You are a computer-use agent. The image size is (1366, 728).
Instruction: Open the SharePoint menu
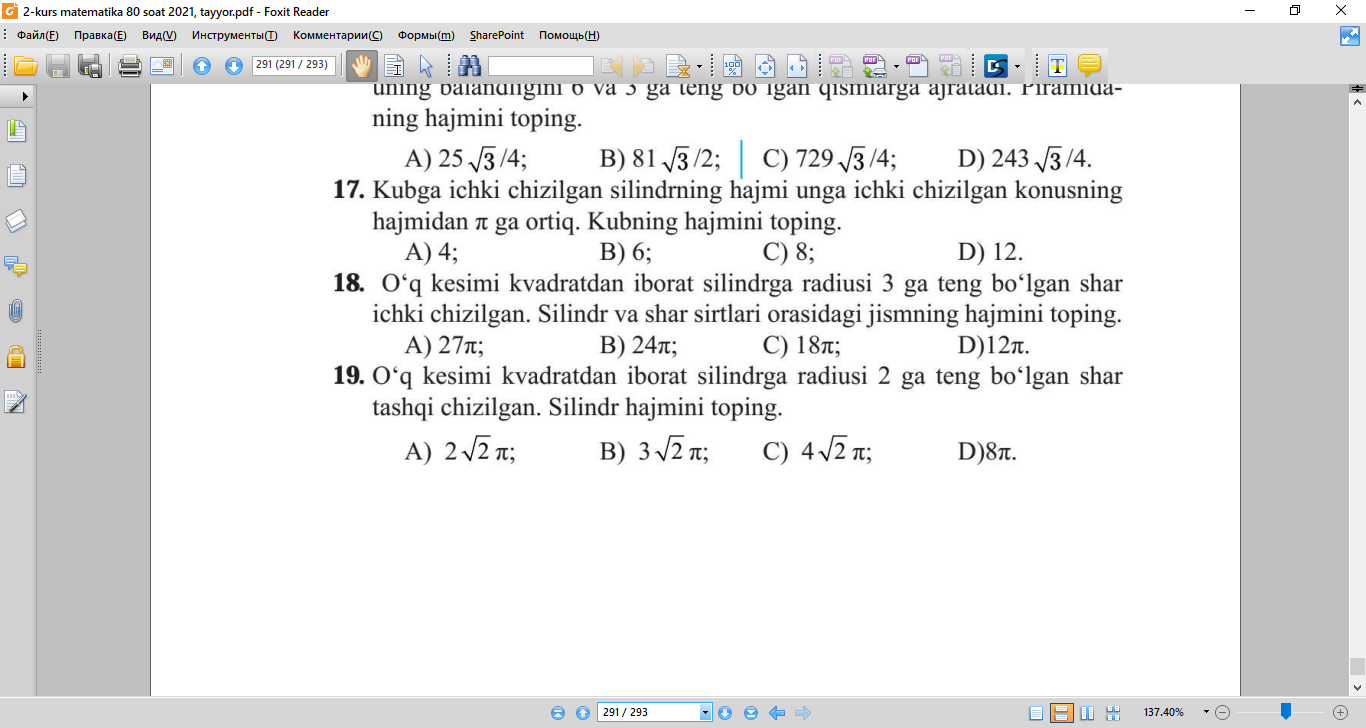pyautogui.click(x=497, y=35)
